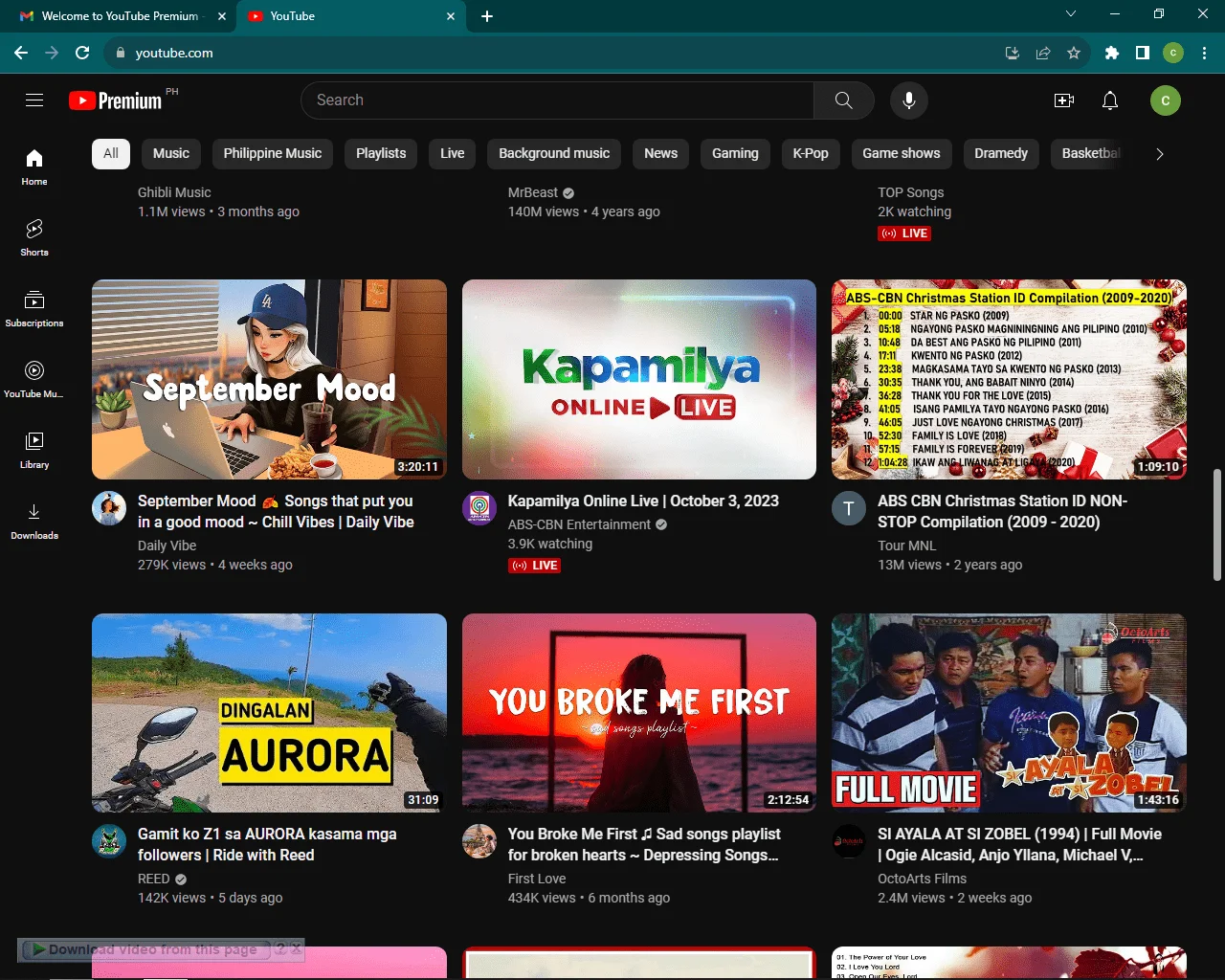This screenshot has width=1225, height=980.
Task: Click the browser back arrow
Action: [21, 53]
